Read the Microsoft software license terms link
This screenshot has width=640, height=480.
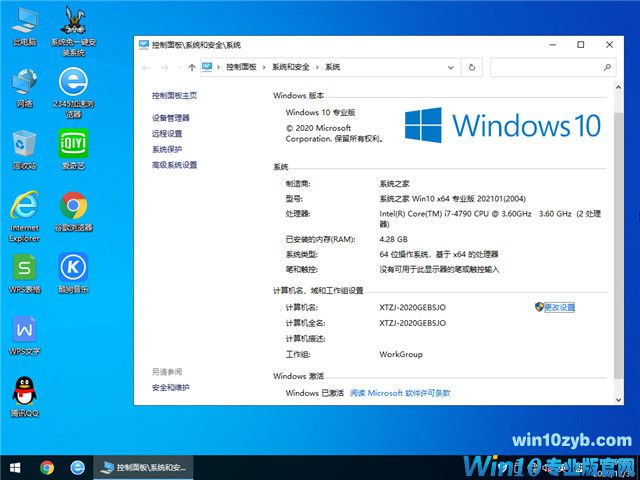400,393
